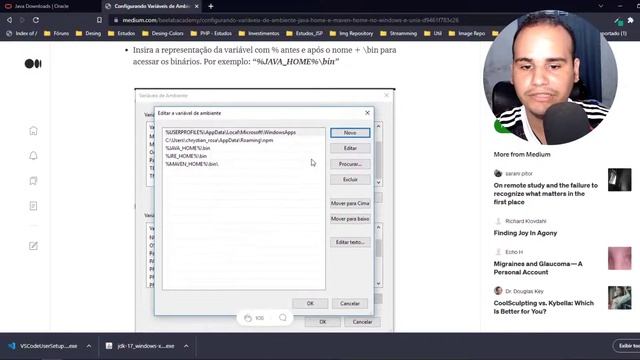Open responses with the comment bubble icon

click(x=282, y=318)
